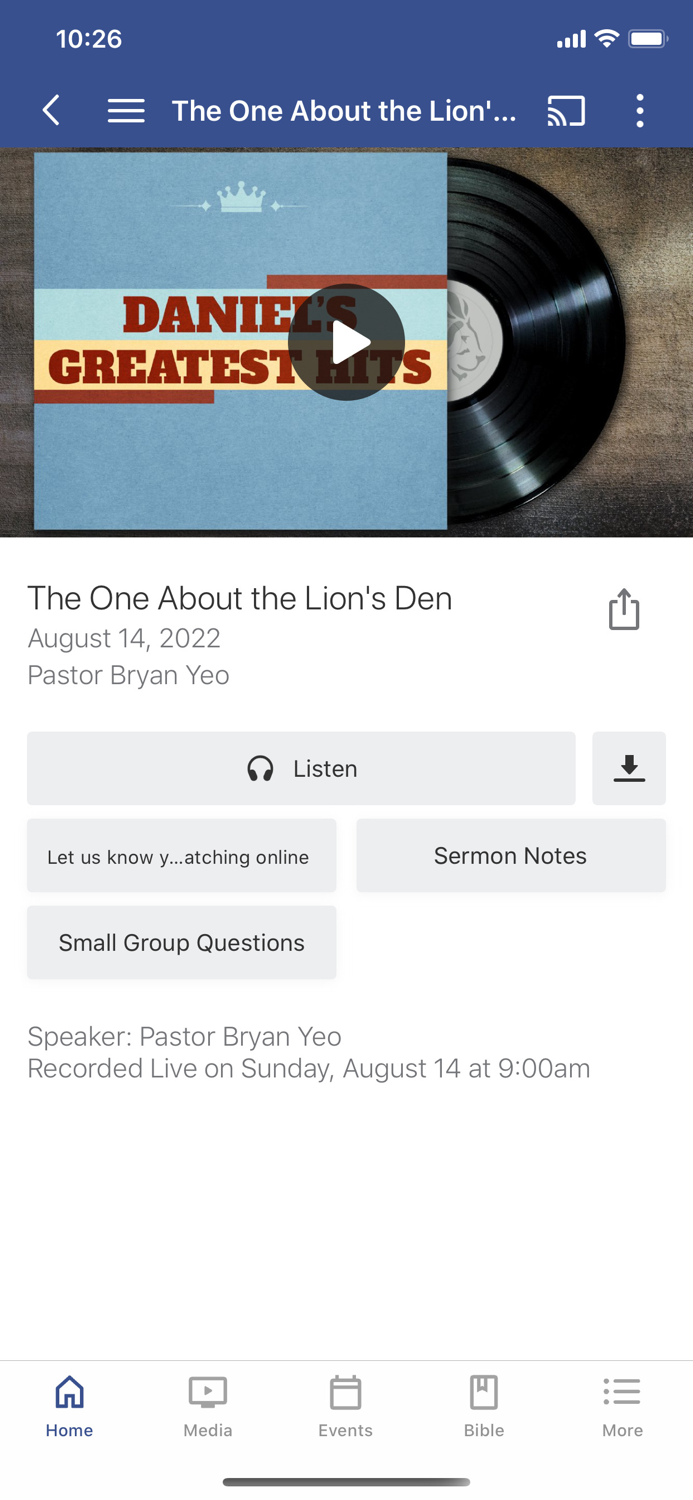Open the Small Group Questions
This screenshot has height=1500, width=693.
pos(181,942)
